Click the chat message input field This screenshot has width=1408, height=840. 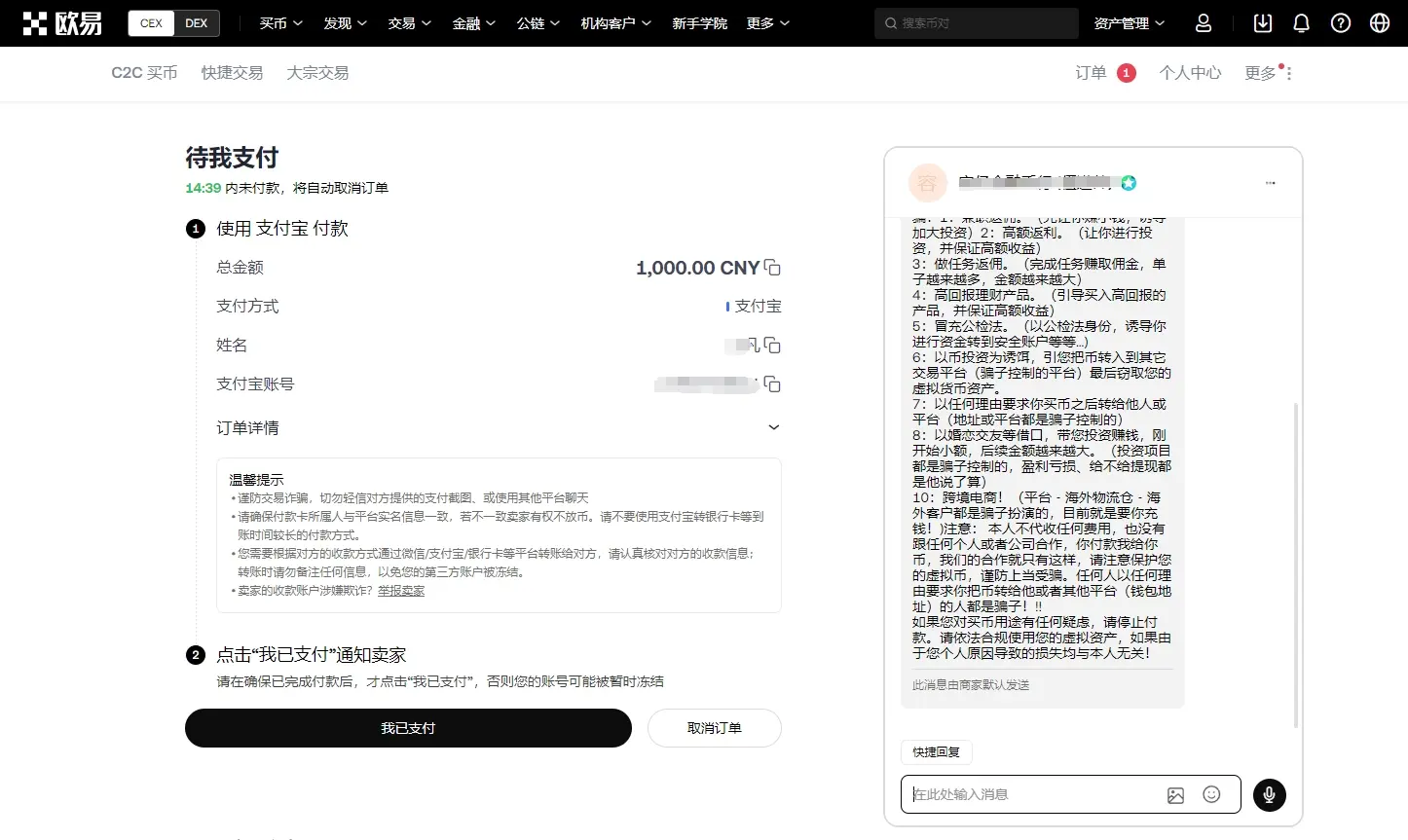pyautogui.click(x=1032, y=794)
